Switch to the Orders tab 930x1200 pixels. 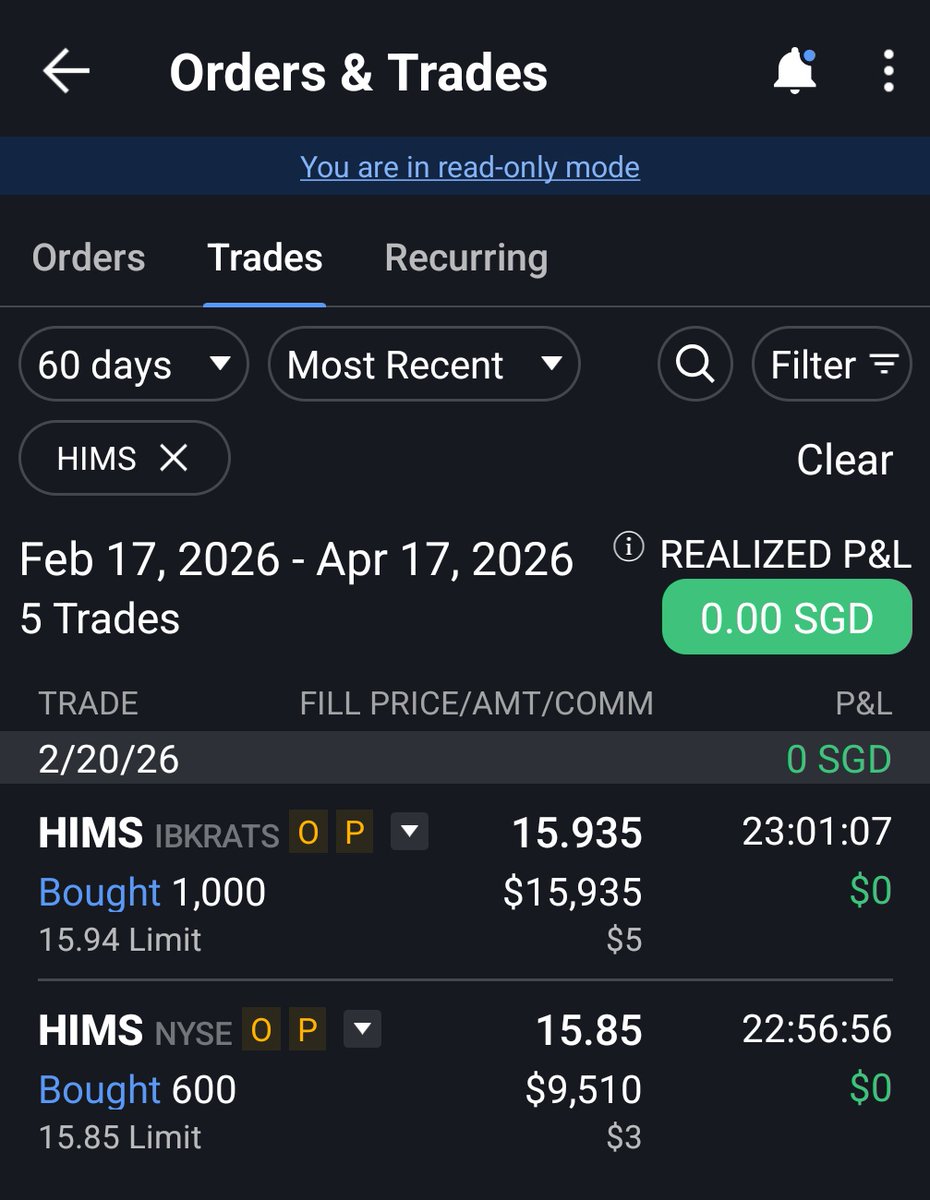coord(87,257)
